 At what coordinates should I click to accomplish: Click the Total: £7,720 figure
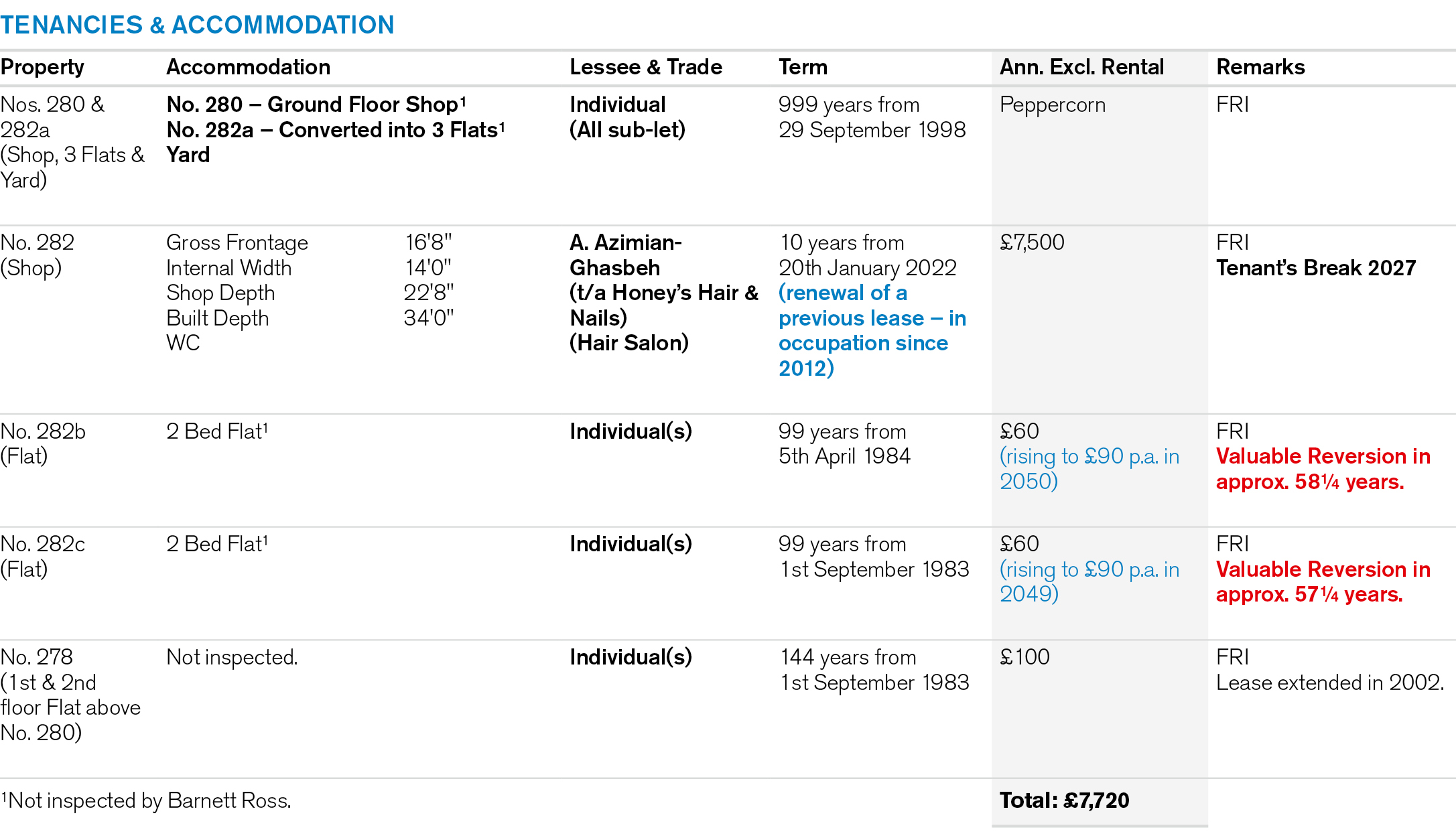[1064, 800]
